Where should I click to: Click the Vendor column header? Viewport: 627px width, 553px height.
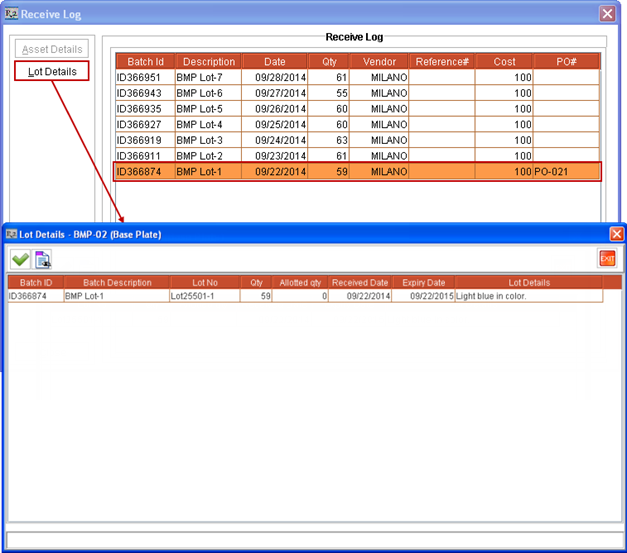point(379,61)
